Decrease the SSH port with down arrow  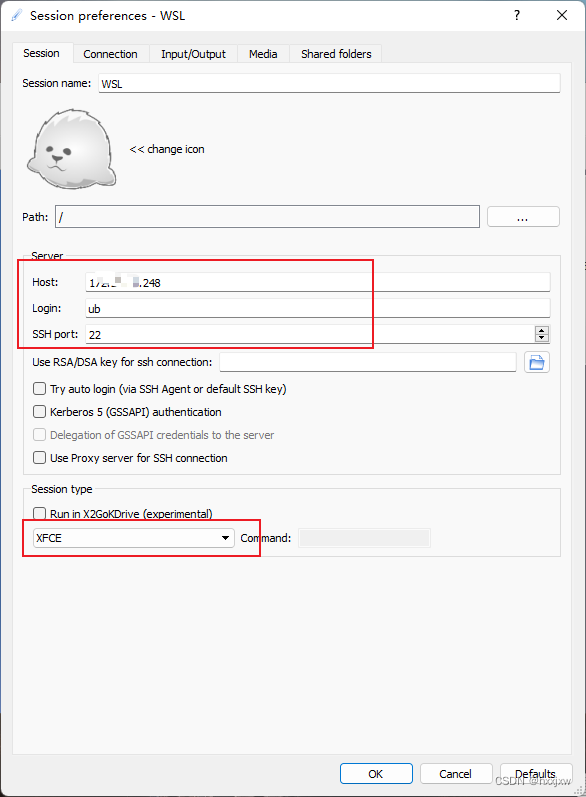542,338
